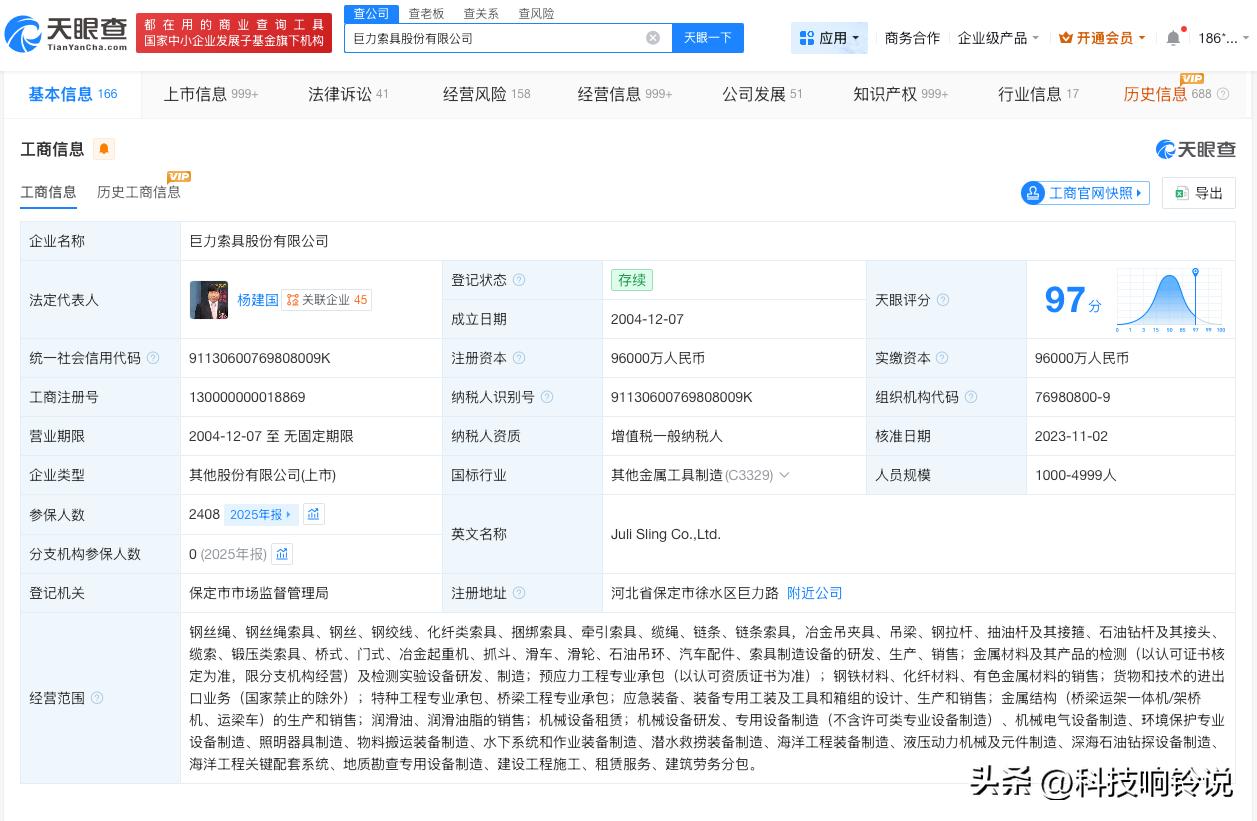Click the help icon next to 纳税人识别号
1257x821 pixels.
point(547,397)
